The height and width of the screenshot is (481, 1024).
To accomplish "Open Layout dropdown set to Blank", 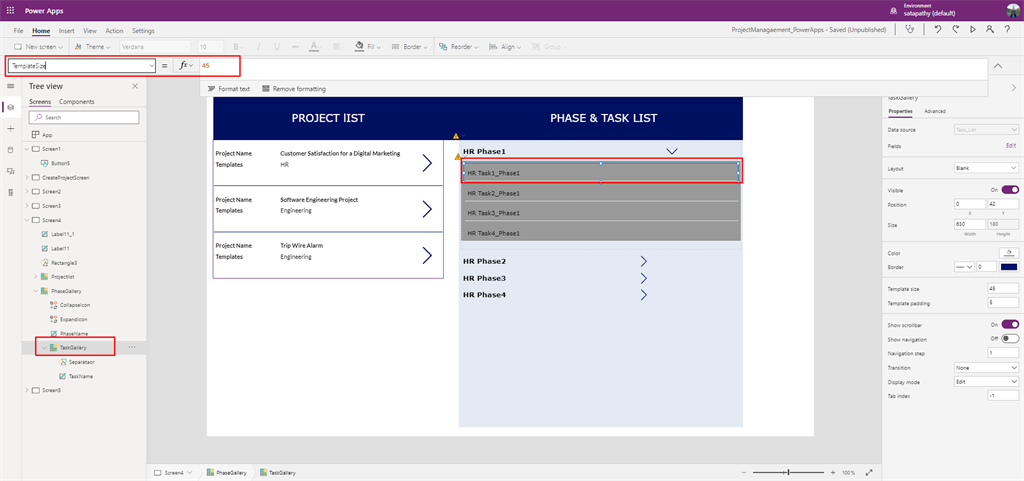I will [986, 168].
